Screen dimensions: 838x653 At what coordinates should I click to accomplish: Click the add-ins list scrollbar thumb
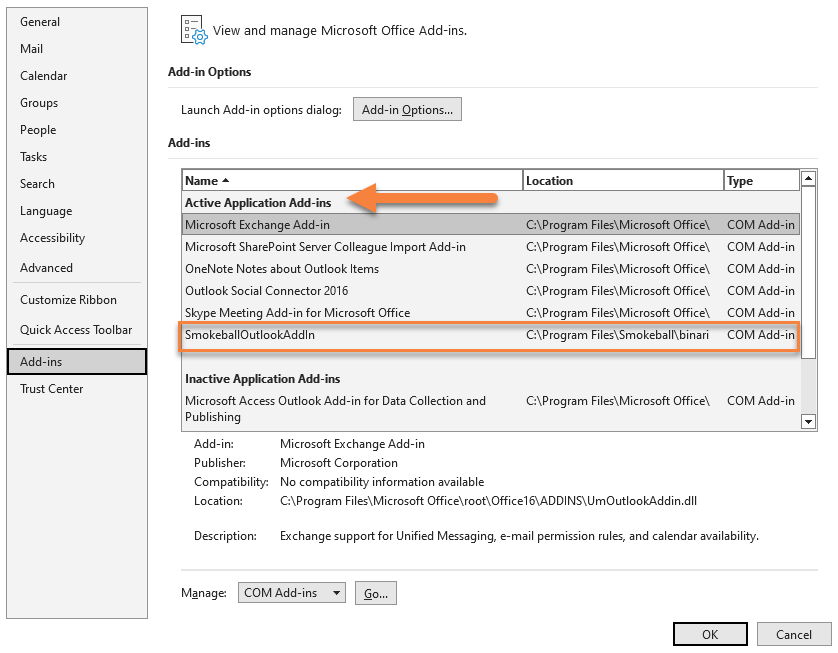(x=809, y=273)
